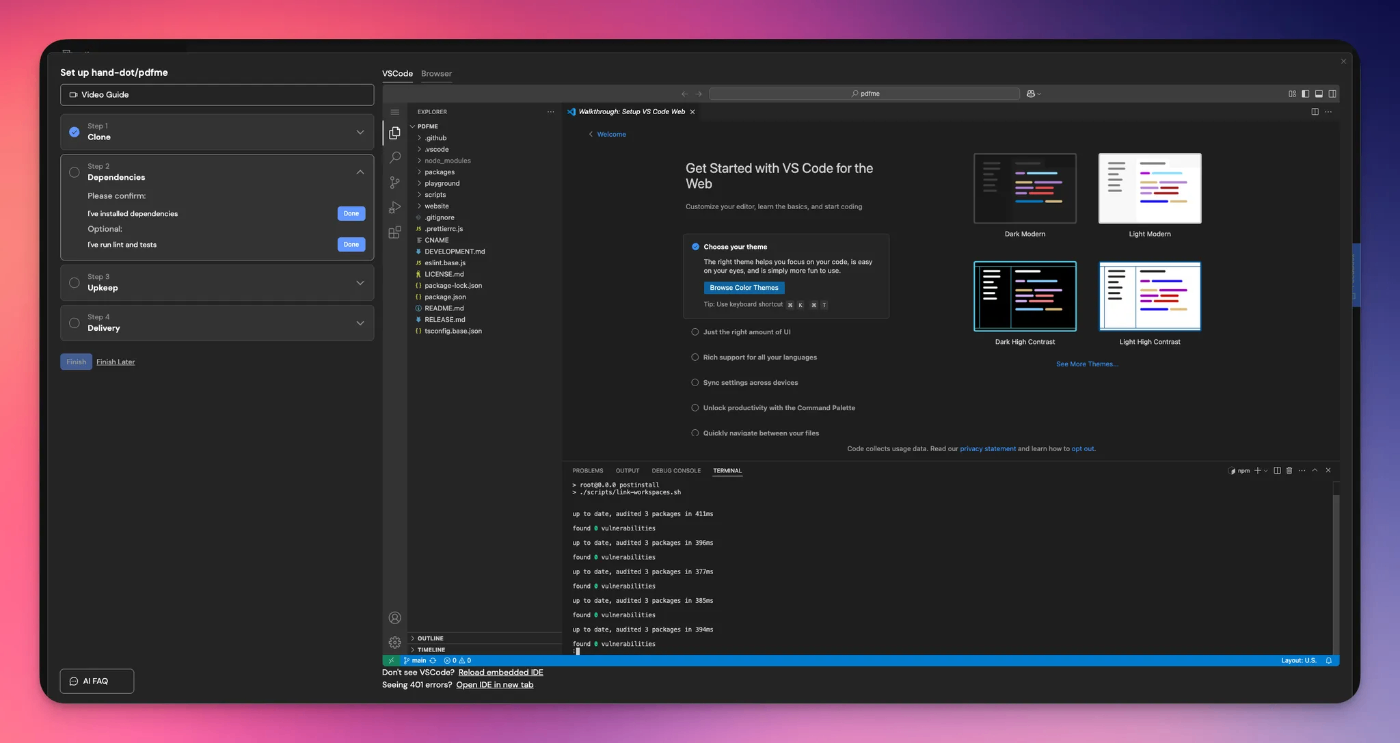Viewport: 1400px width, 743px height.
Task: Click the notifications bell in status bar
Action: pos(1329,660)
